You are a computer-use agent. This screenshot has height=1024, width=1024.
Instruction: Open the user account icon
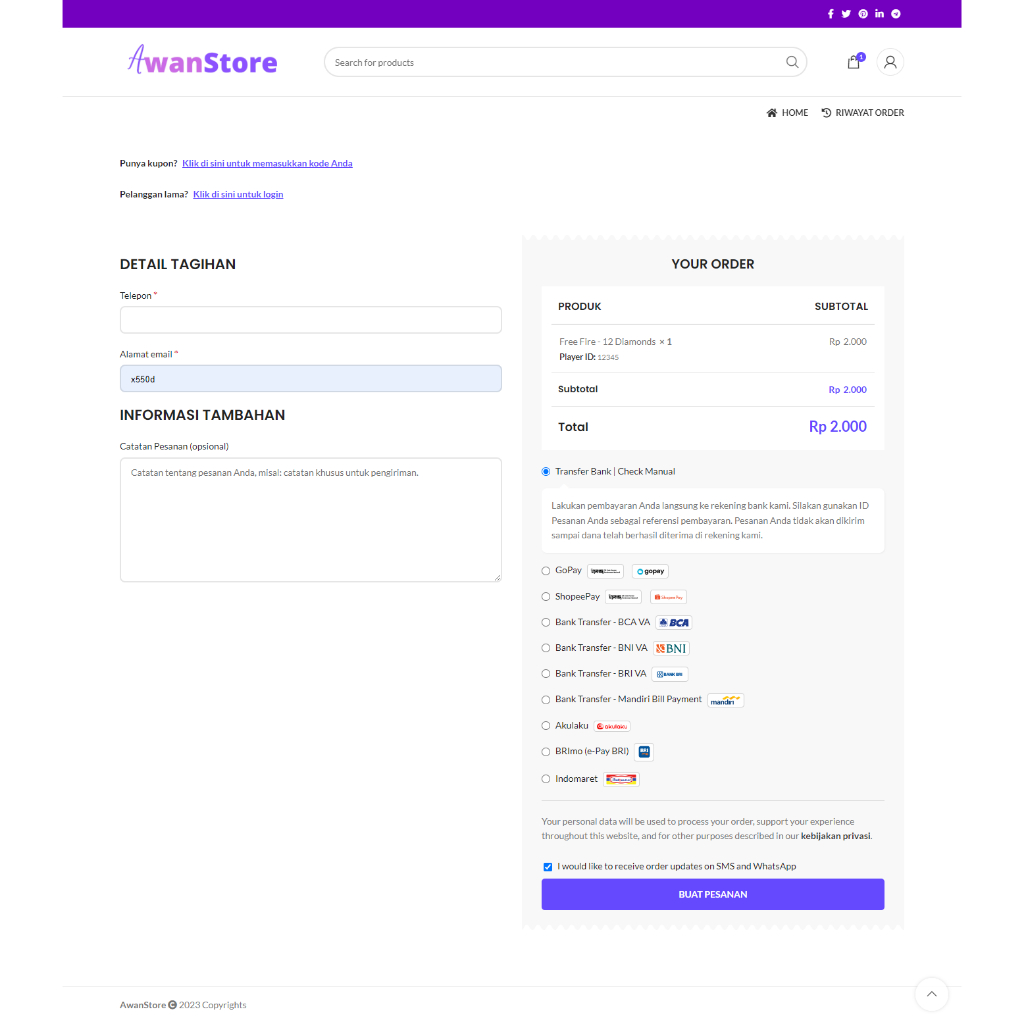(x=889, y=62)
